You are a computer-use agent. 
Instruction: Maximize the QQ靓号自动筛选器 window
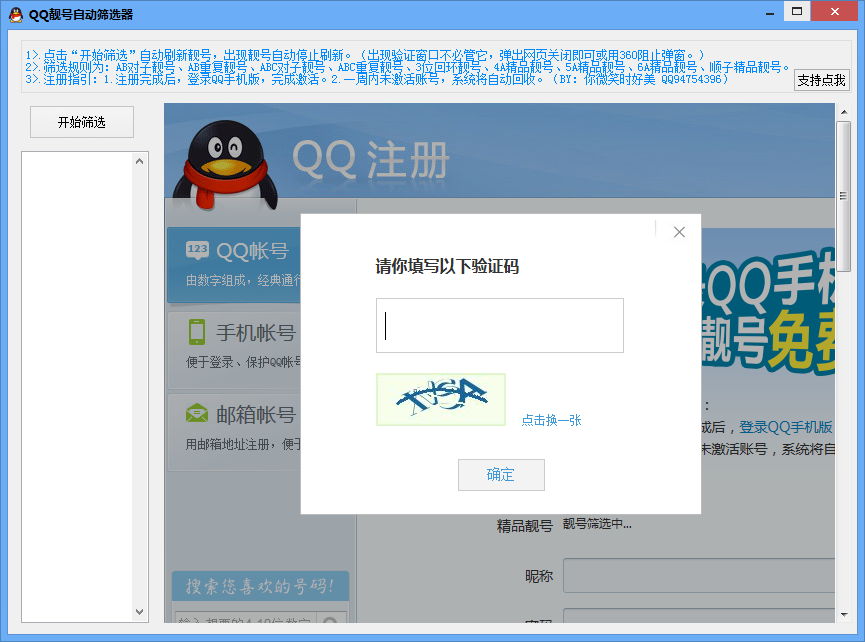pyautogui.click(x=797, y=12)
